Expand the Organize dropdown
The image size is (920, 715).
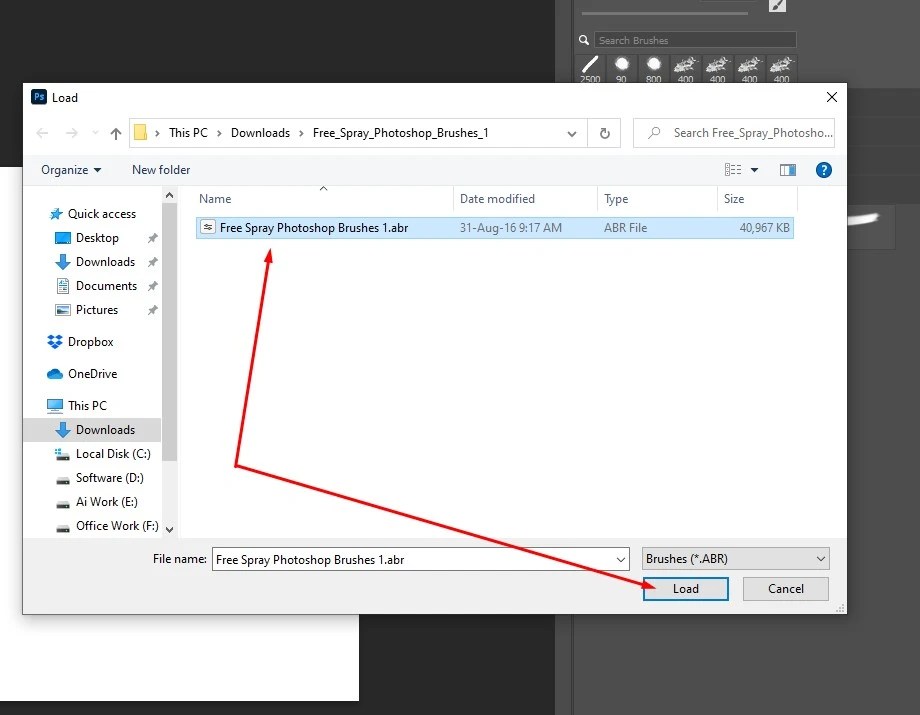click(69, 170)
